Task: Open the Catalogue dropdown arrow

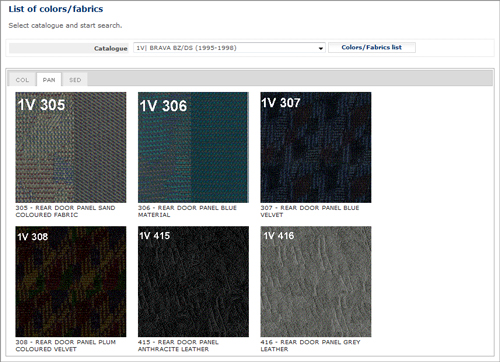Action: point(320,48)
